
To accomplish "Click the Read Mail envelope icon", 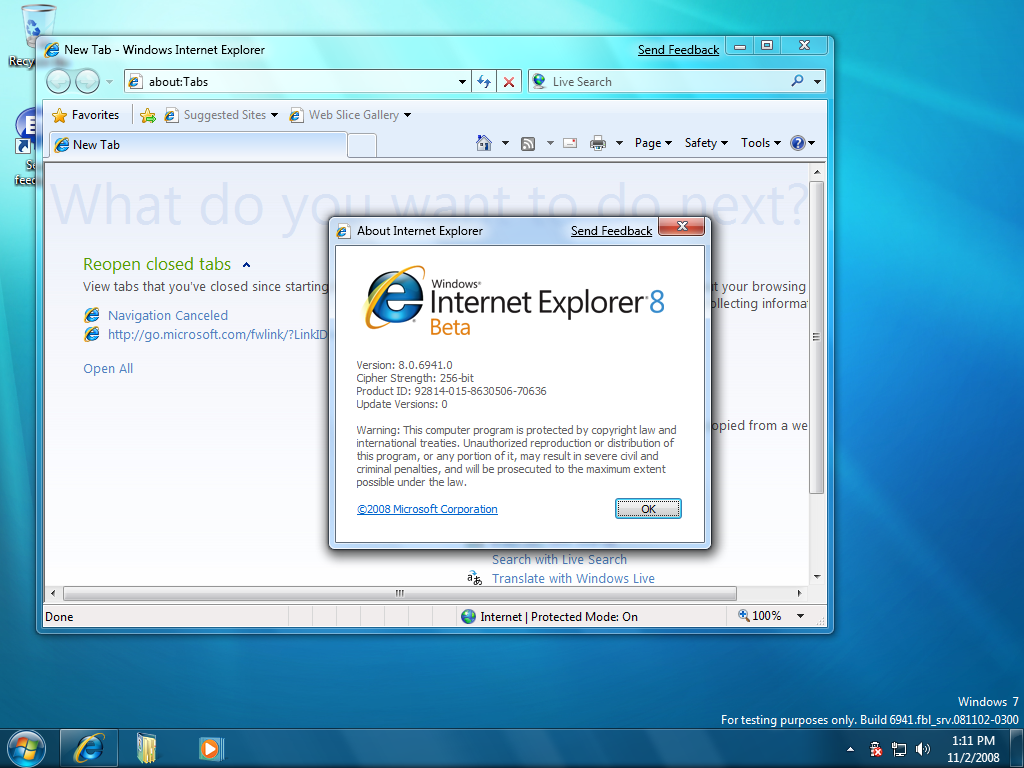I will point(570,143).
